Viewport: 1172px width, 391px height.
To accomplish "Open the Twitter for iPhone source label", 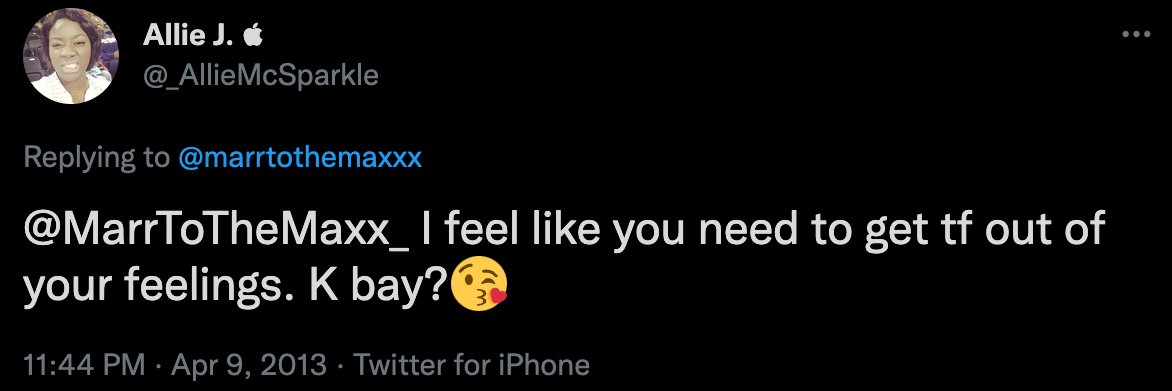I will 471,365.
